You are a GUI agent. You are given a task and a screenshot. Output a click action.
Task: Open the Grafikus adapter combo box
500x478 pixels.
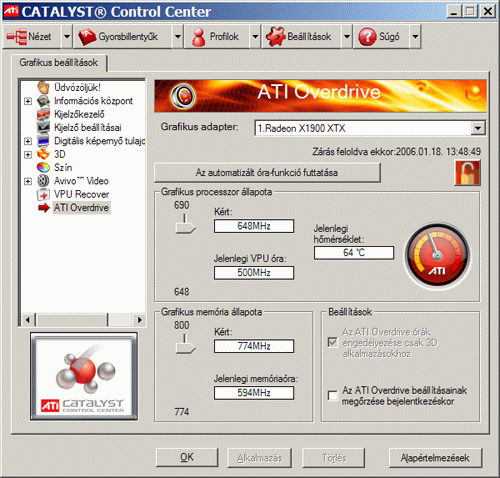click(370, 128)
